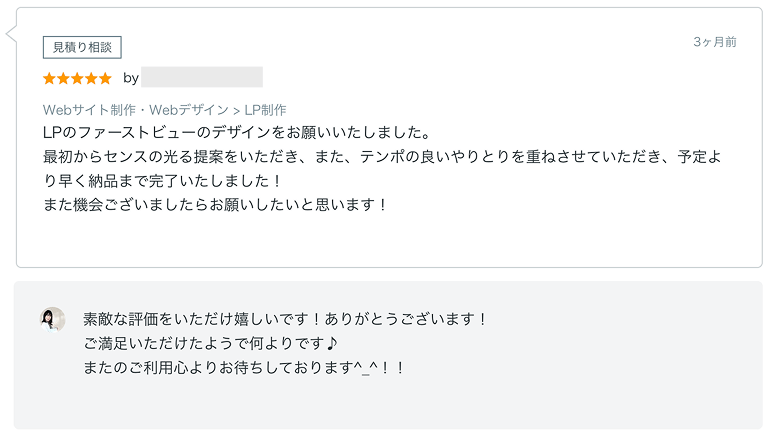This screenshot has height=437, width=769.
Task: Click the reply line starting with 素敵な評価
Action: tap(285, 320)
